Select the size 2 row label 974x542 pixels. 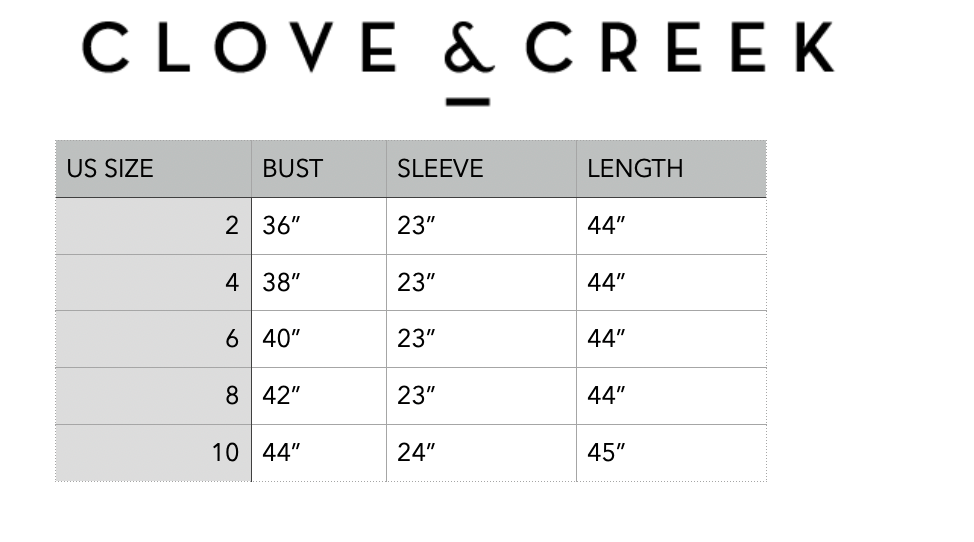pos(231,226)
